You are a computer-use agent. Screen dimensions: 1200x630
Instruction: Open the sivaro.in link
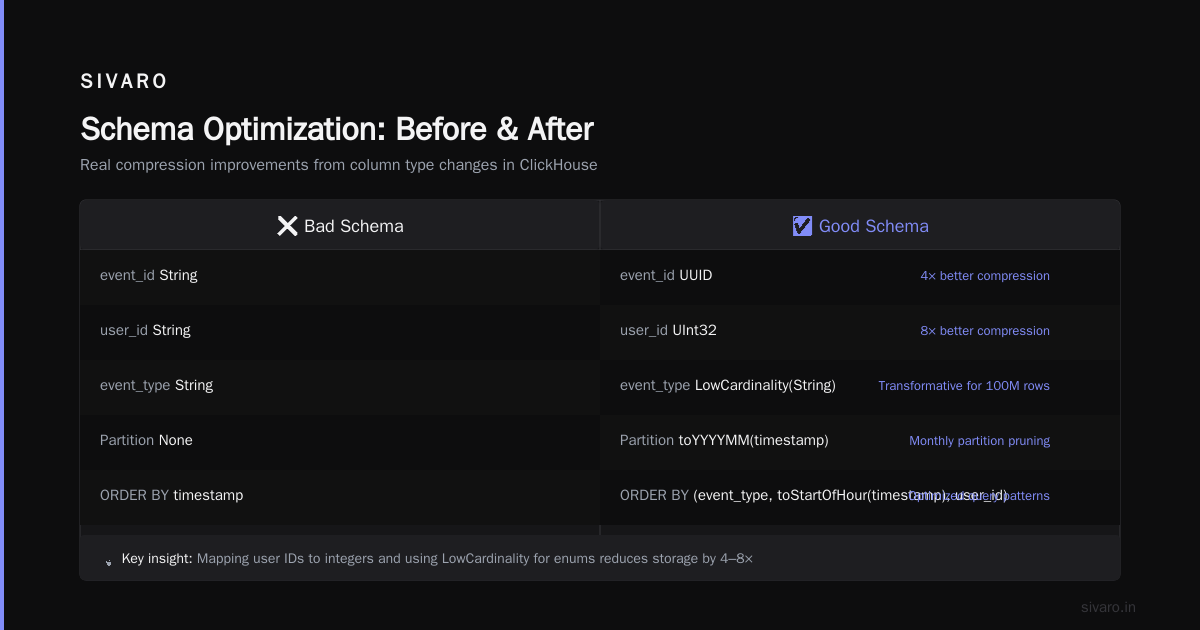(1108, 607)
